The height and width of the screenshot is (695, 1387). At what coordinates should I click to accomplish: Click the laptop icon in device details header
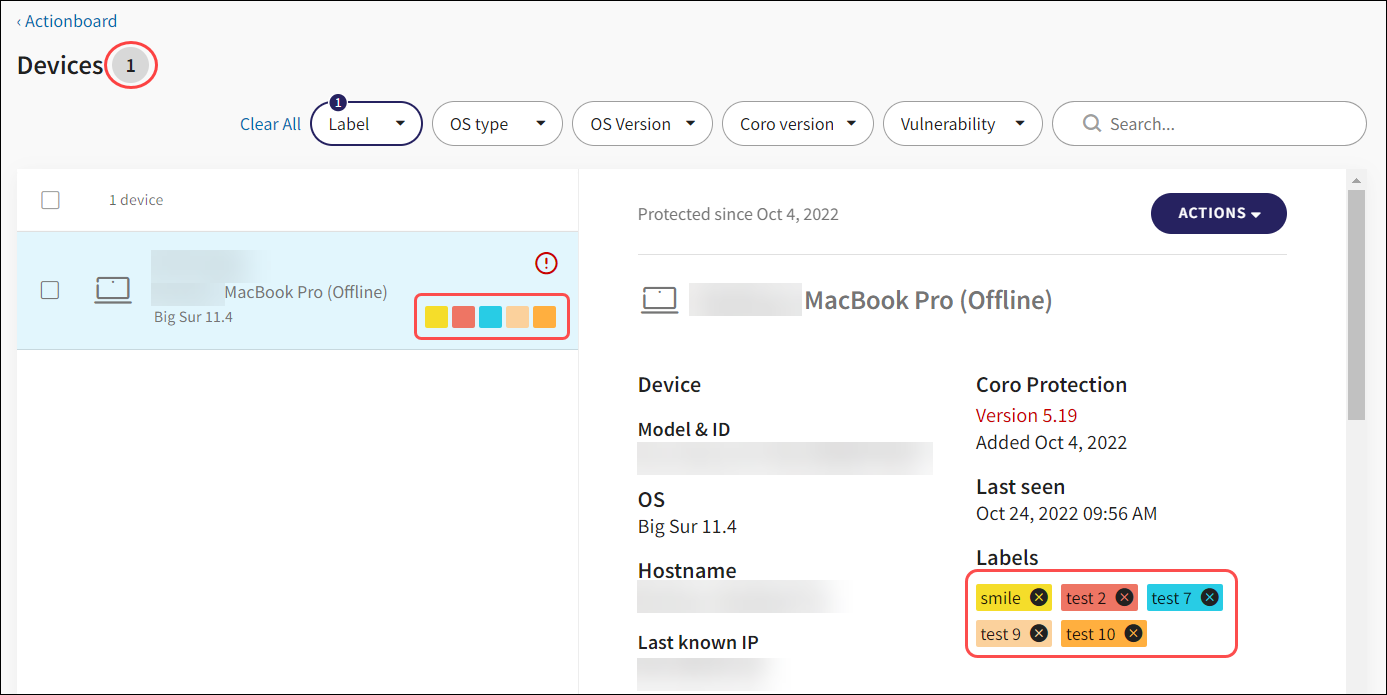[x=660, y=300]
